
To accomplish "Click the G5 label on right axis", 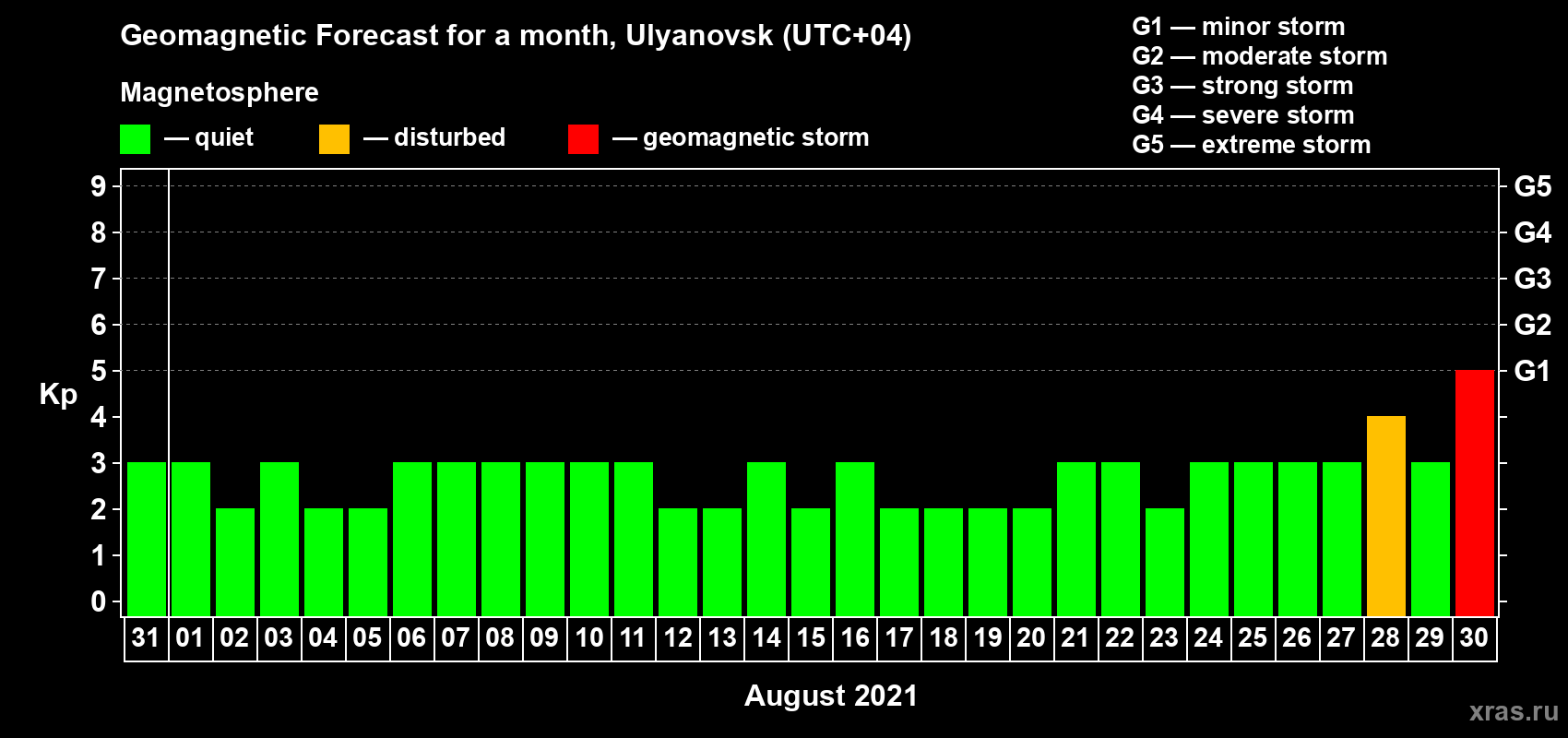I will point(1532,186).
